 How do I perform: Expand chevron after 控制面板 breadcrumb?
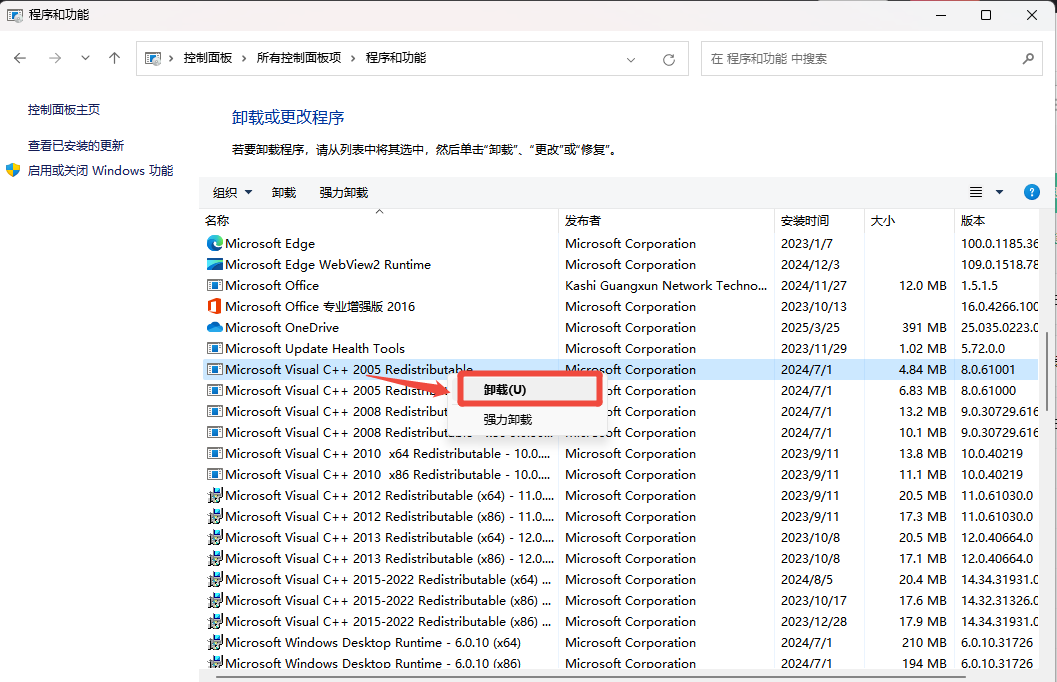click(244, 59)
